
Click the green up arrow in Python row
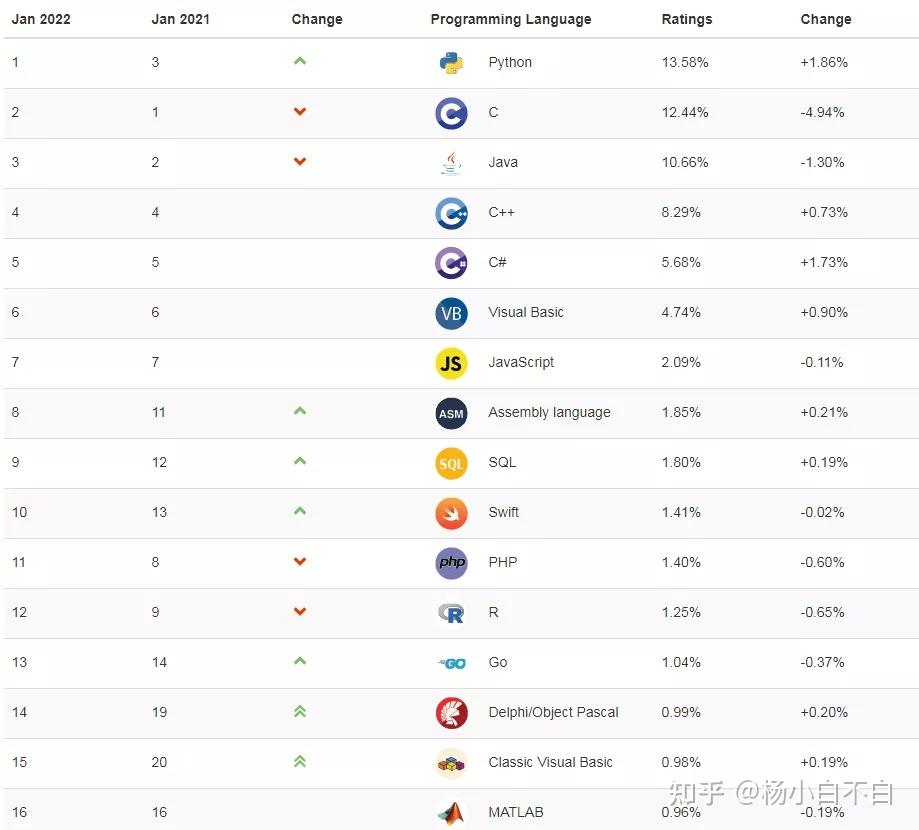[300, 61]
